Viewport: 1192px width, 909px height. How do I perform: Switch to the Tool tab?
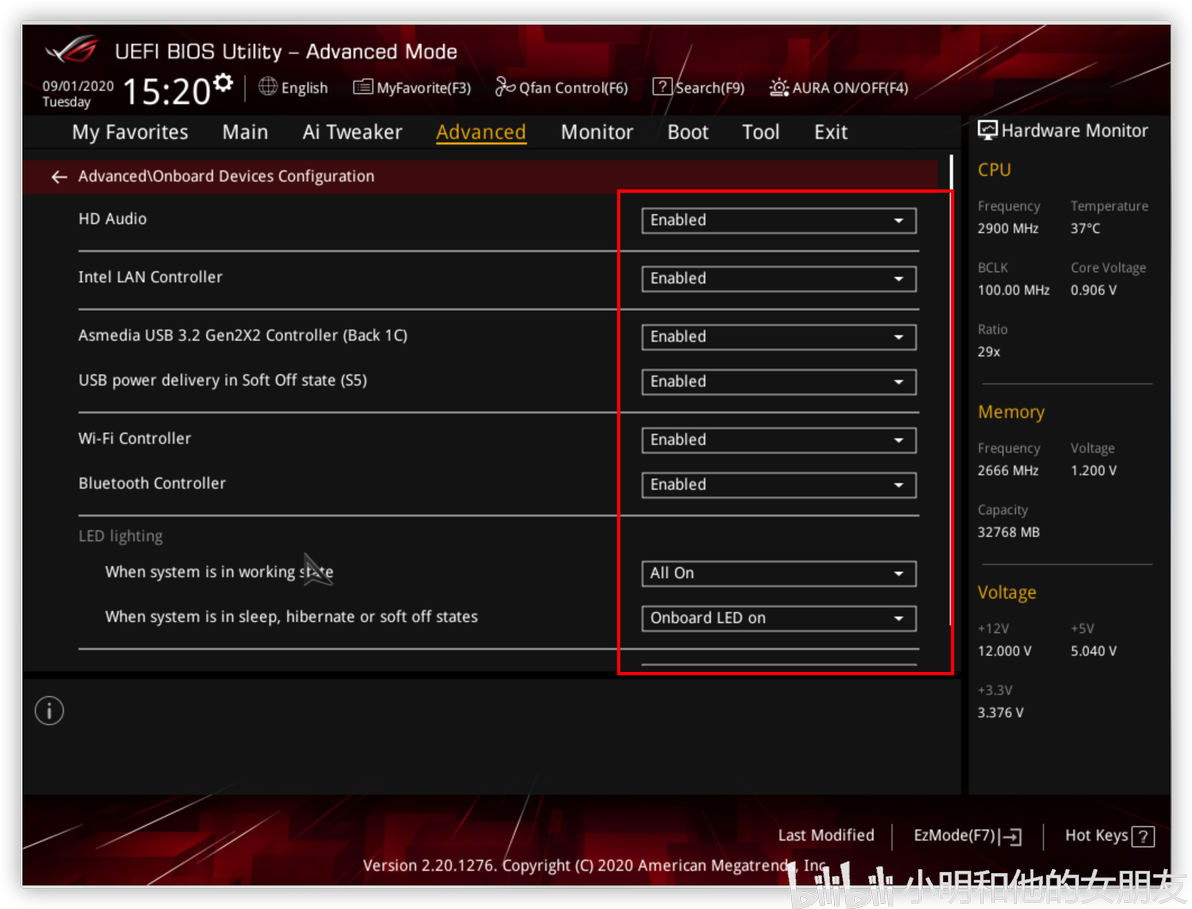coord(760,132)
